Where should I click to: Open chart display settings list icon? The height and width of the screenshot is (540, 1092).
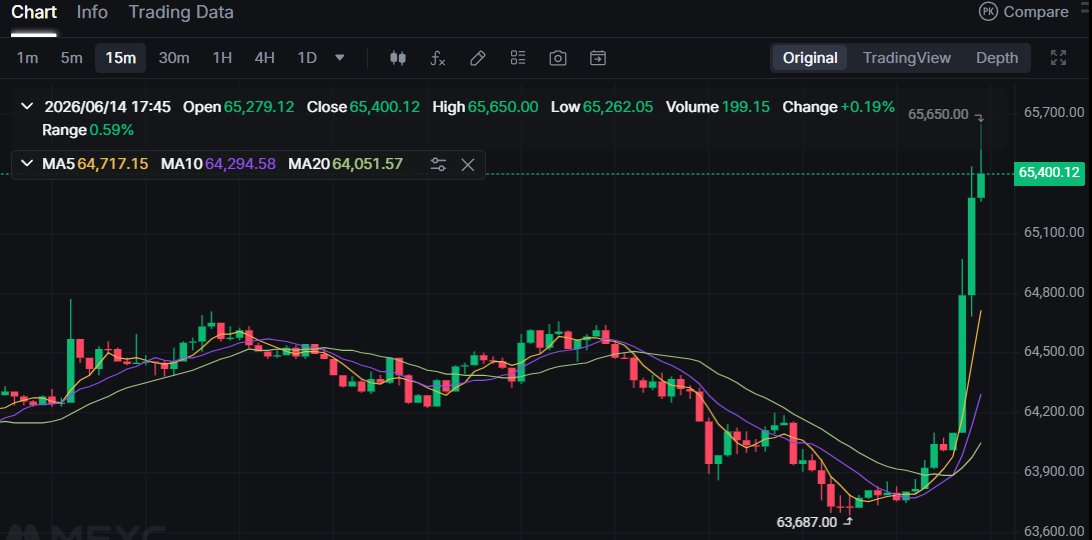tap(517, 58)
